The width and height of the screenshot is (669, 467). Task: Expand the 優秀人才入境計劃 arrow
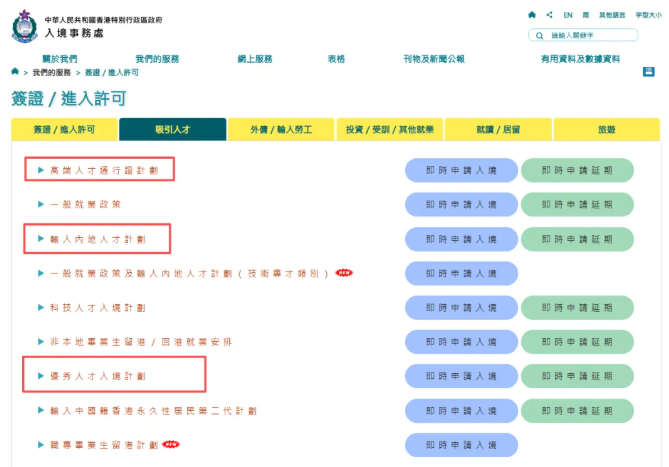point(41,376)
